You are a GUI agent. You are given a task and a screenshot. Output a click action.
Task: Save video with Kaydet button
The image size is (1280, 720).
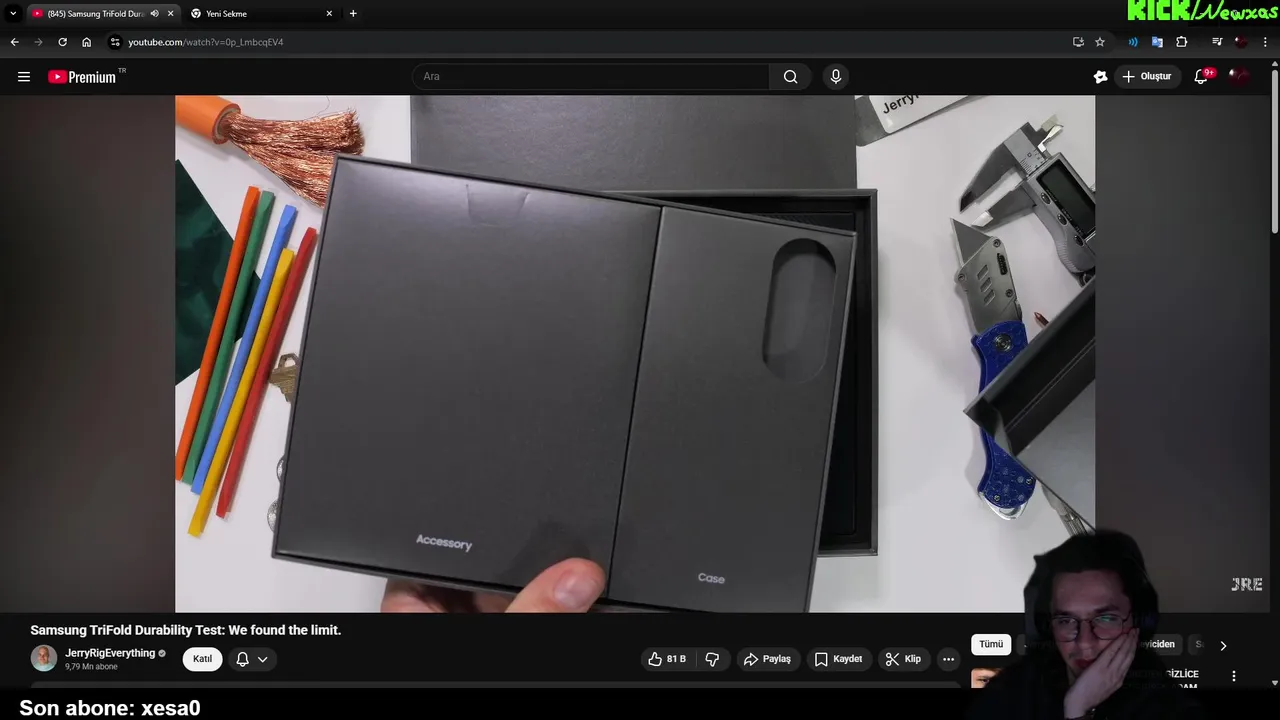(x=838, y=659)
